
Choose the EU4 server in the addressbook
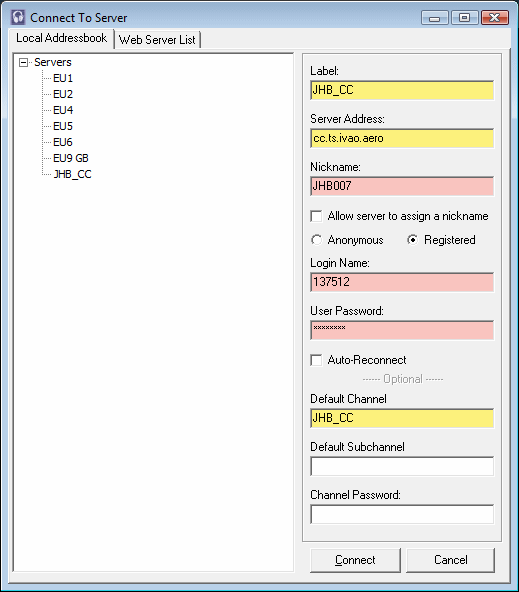tap(63, 110)
